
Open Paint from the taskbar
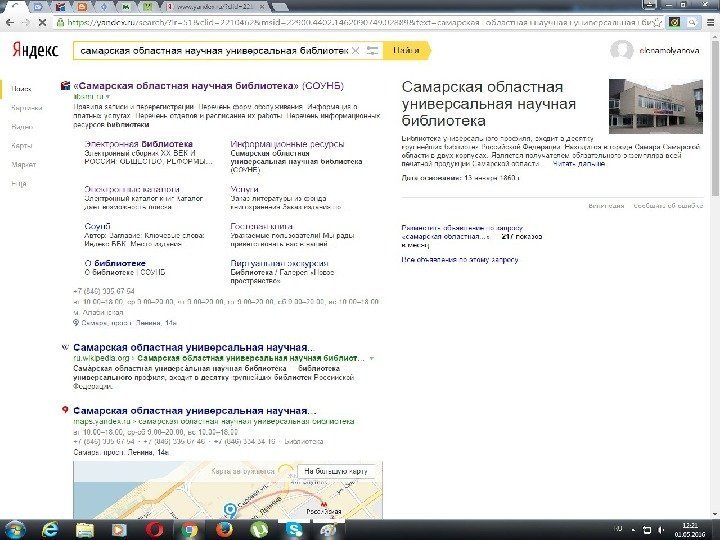pos(329,530)
